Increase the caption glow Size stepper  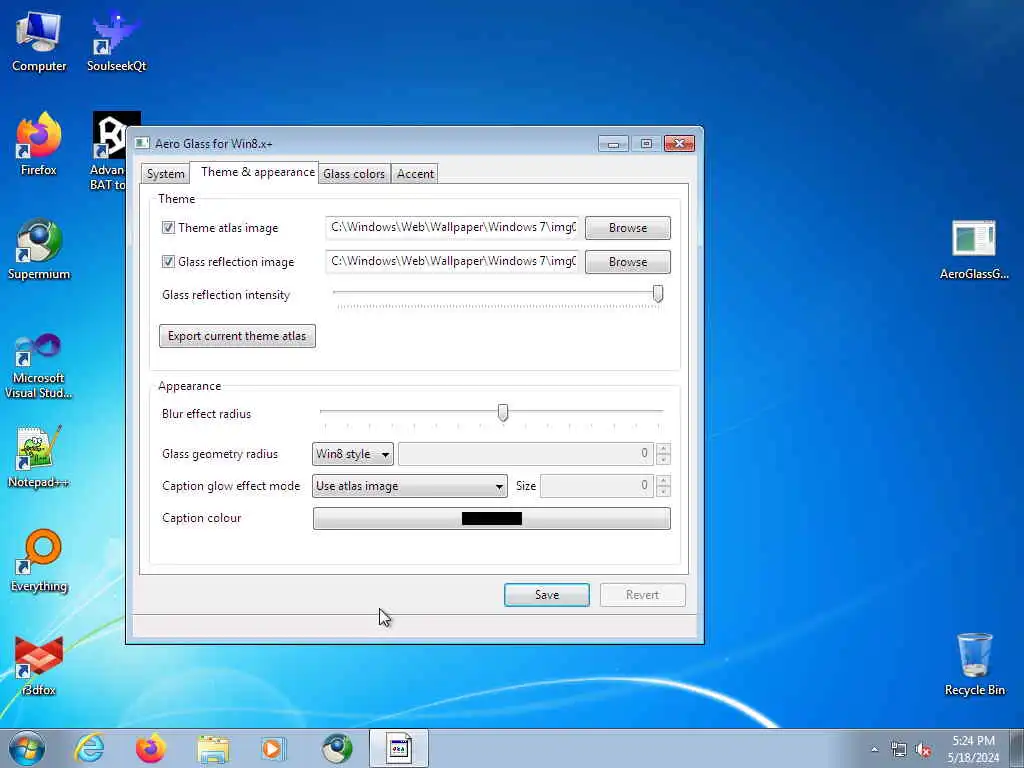coord(664,481)
